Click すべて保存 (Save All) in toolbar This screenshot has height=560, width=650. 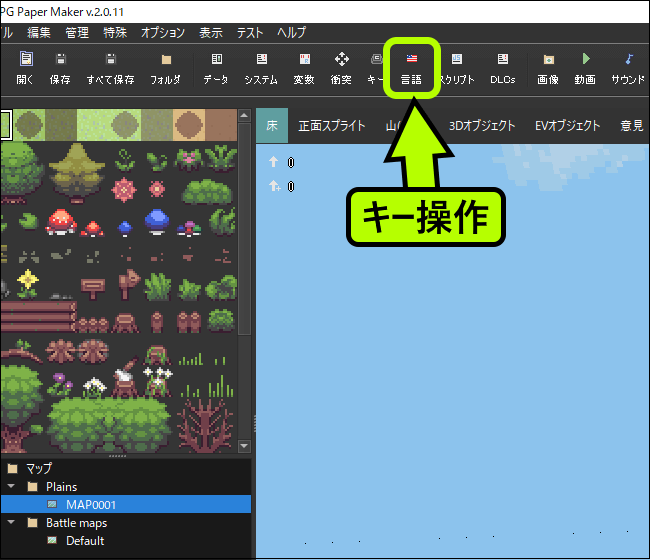(x=110, y=67)
